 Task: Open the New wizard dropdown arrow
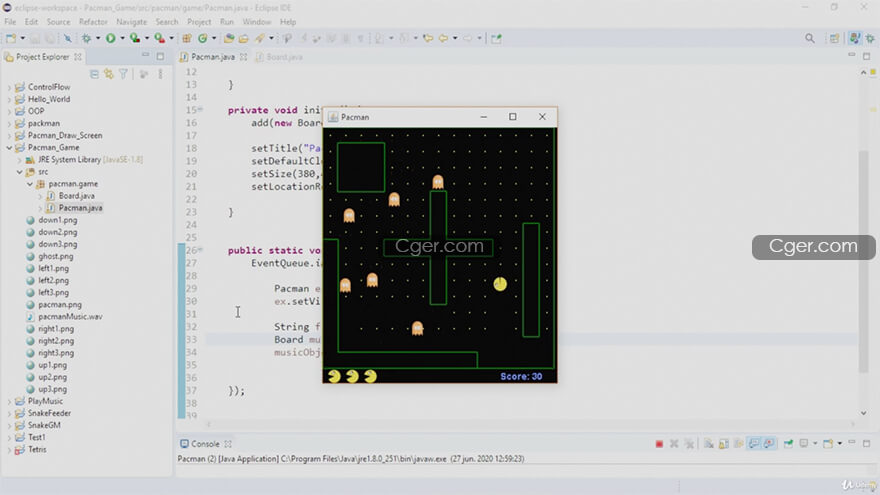22,38
